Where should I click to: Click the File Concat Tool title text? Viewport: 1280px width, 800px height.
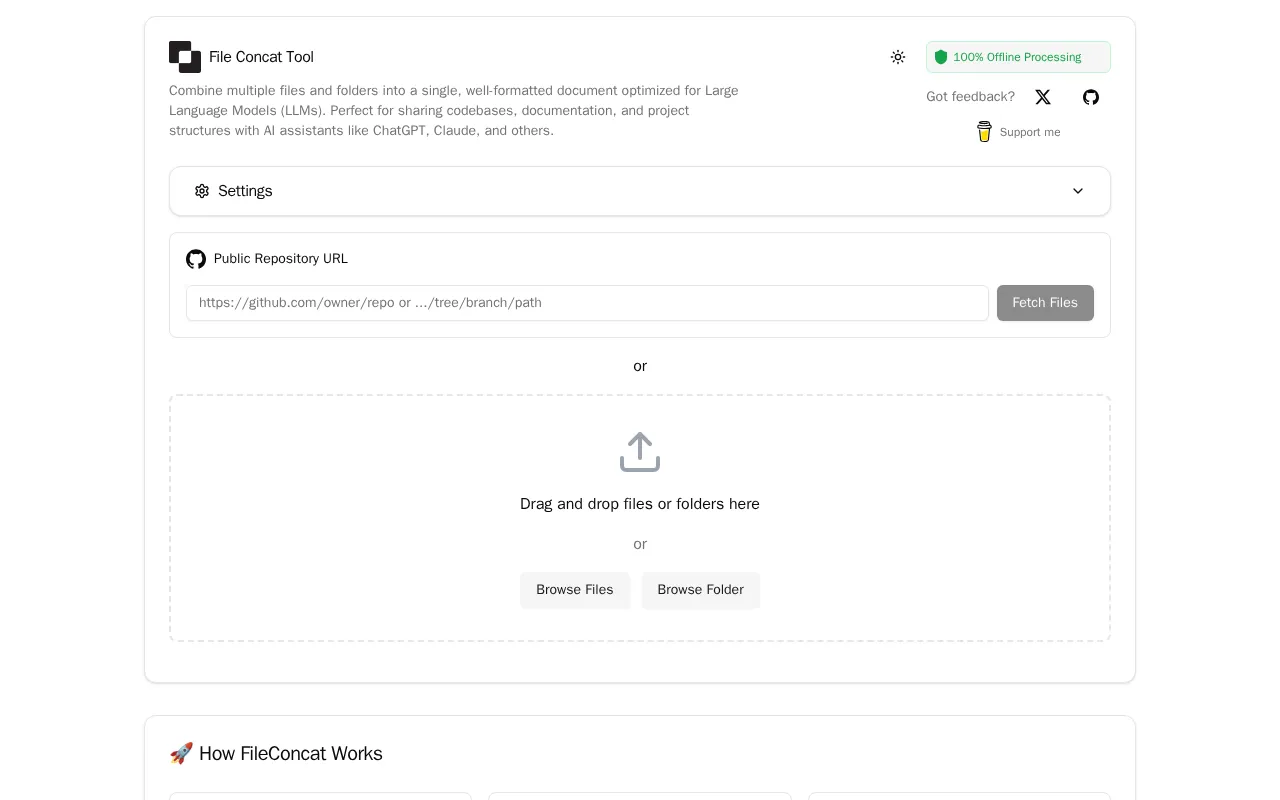pos(261,57)
